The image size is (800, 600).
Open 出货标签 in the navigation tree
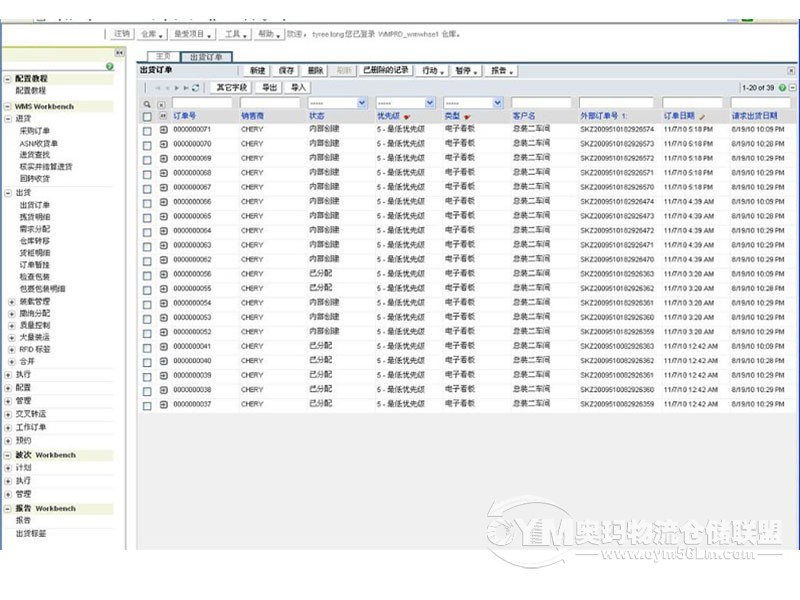click(x=31, y=534)
